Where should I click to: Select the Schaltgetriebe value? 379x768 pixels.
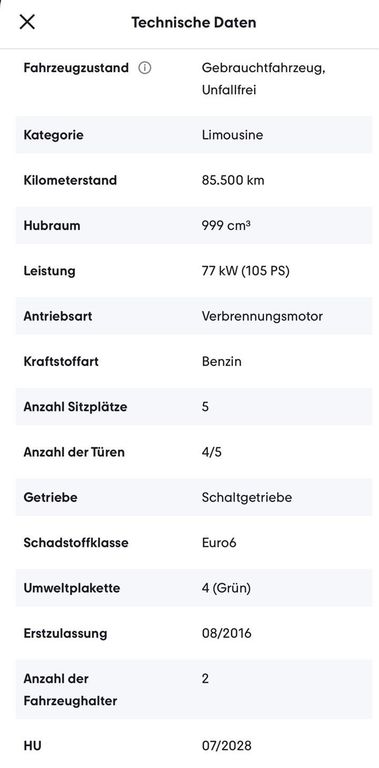[x=247, y=497]
